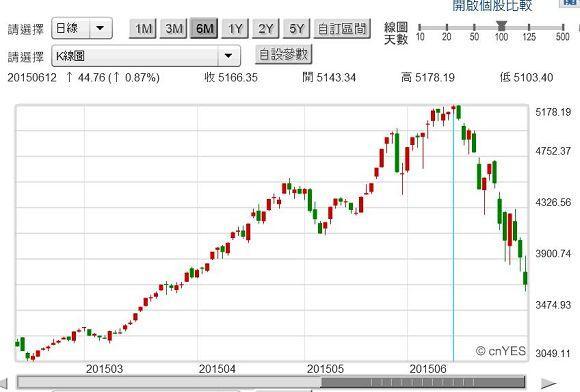This screenshot has width=580, height=392.
Task: Set chart days slider to 10
Action: 419,28
